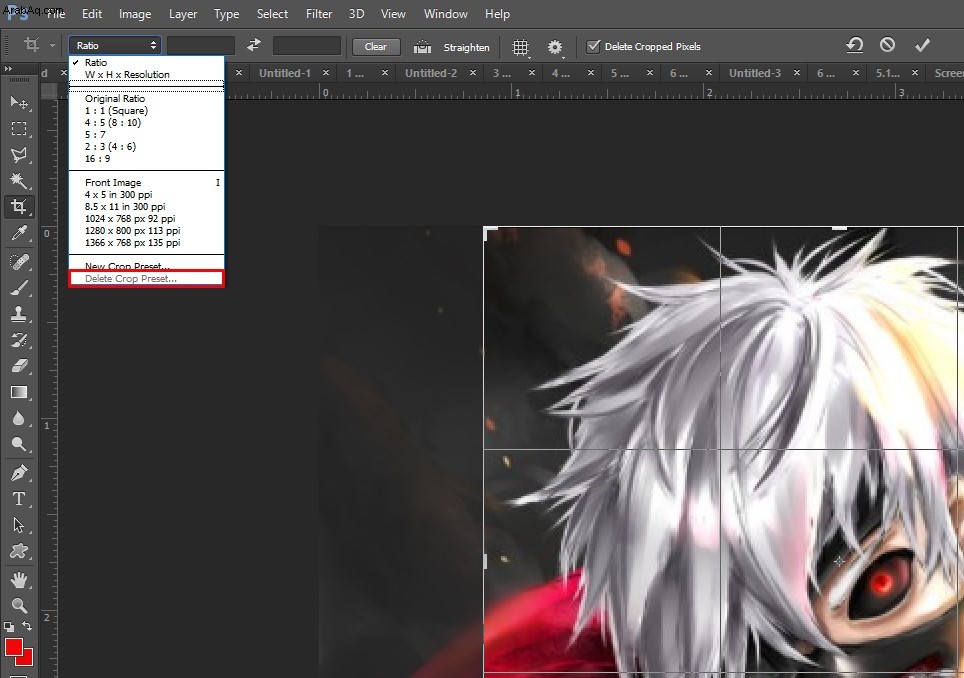This screenshot has width=964, height=678.
Task: Select 4 x 5 in 300 ppi preset
Action: pyautogui.click(x=147, y=194)
